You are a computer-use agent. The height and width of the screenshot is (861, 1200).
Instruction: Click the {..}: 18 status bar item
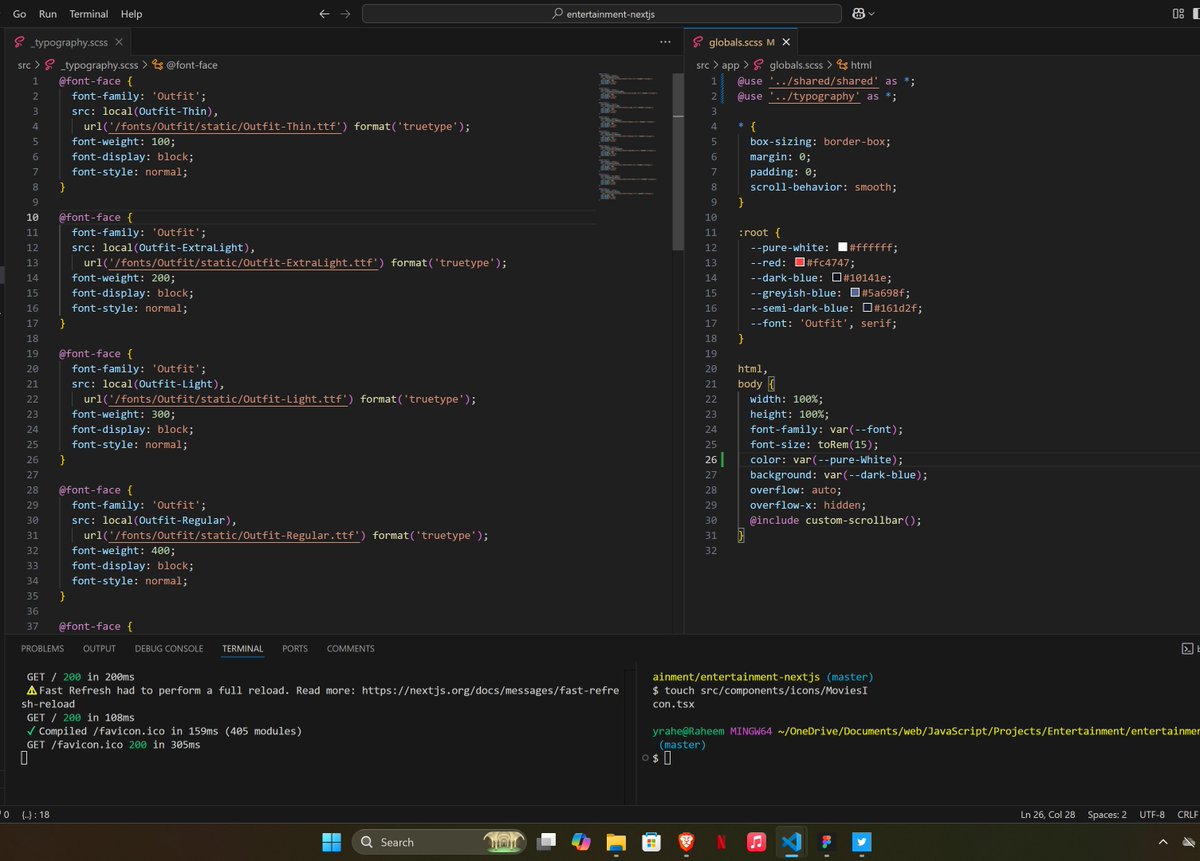click(x=34, y=814)
